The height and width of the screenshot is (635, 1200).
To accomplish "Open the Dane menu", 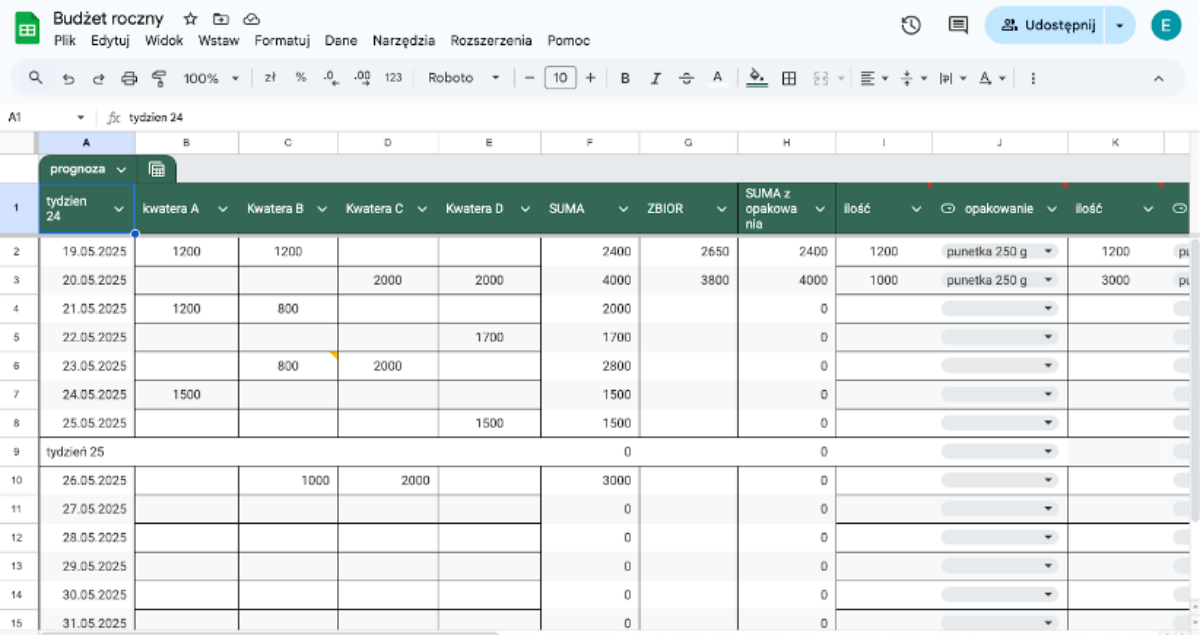I will point(341,41).
